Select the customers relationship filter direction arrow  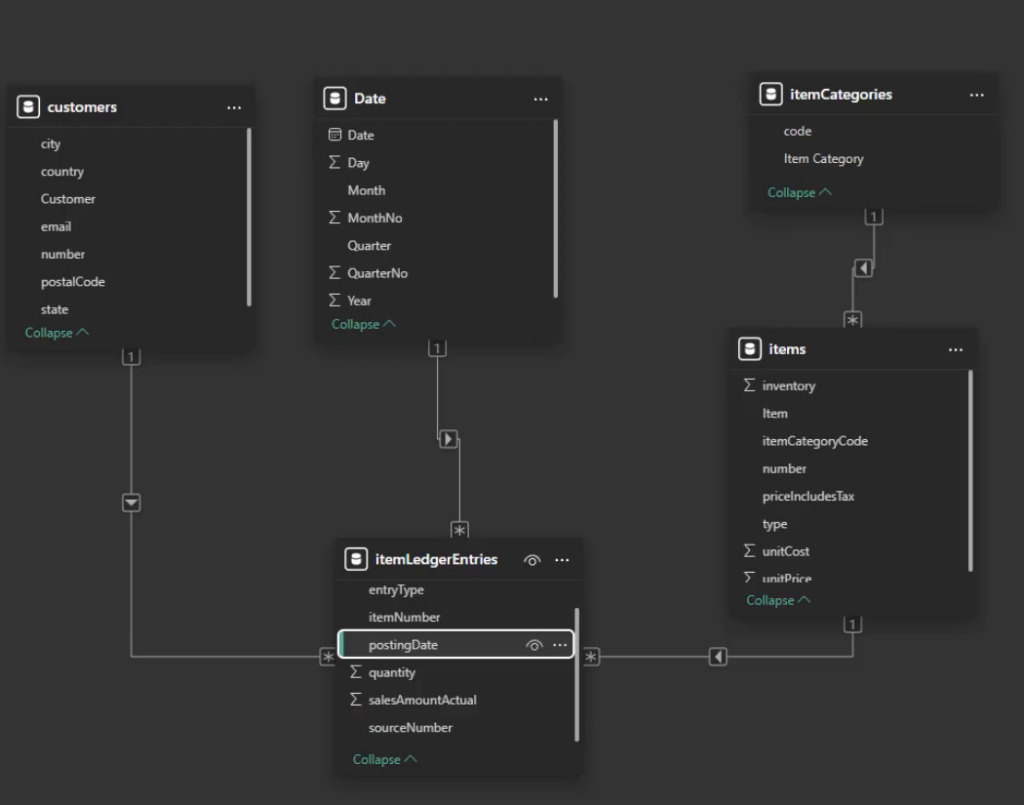[x=131, y=503]
